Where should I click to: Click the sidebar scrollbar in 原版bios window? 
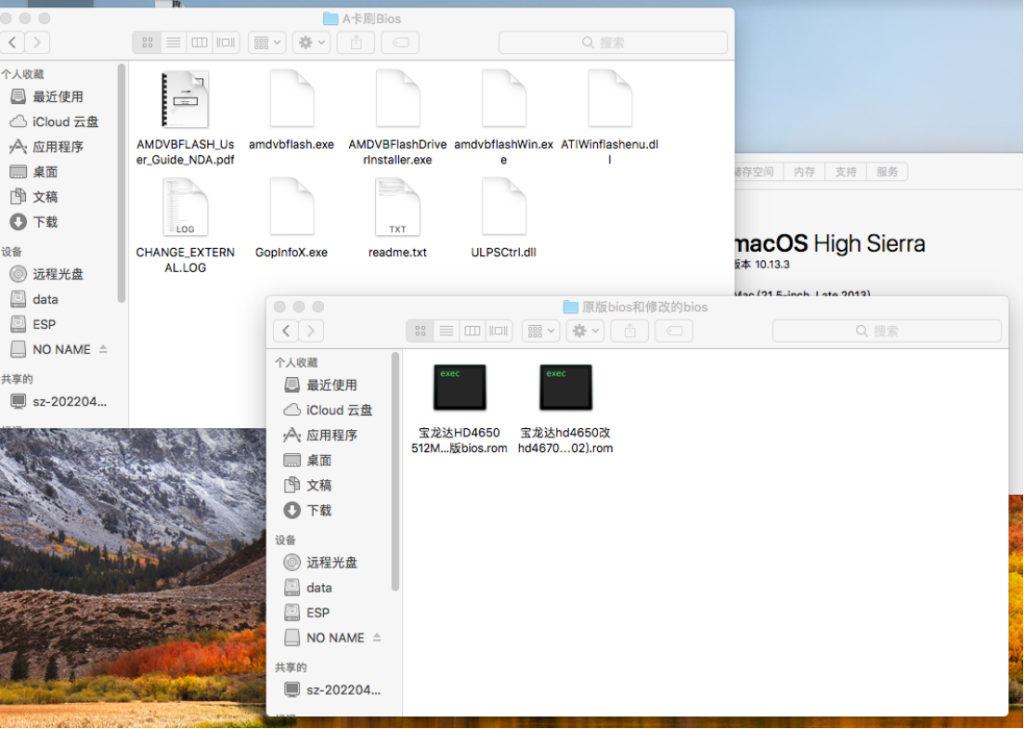396,470
